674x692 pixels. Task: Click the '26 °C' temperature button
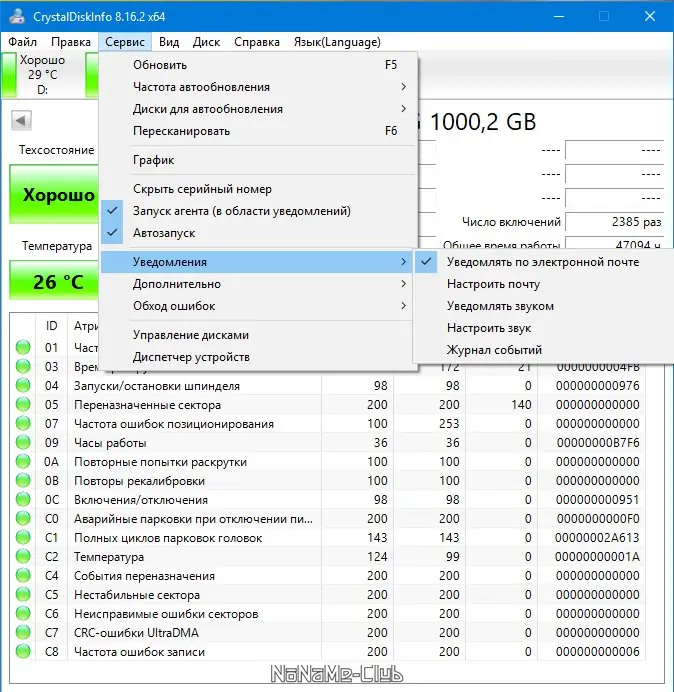click(x=54, y=281)
